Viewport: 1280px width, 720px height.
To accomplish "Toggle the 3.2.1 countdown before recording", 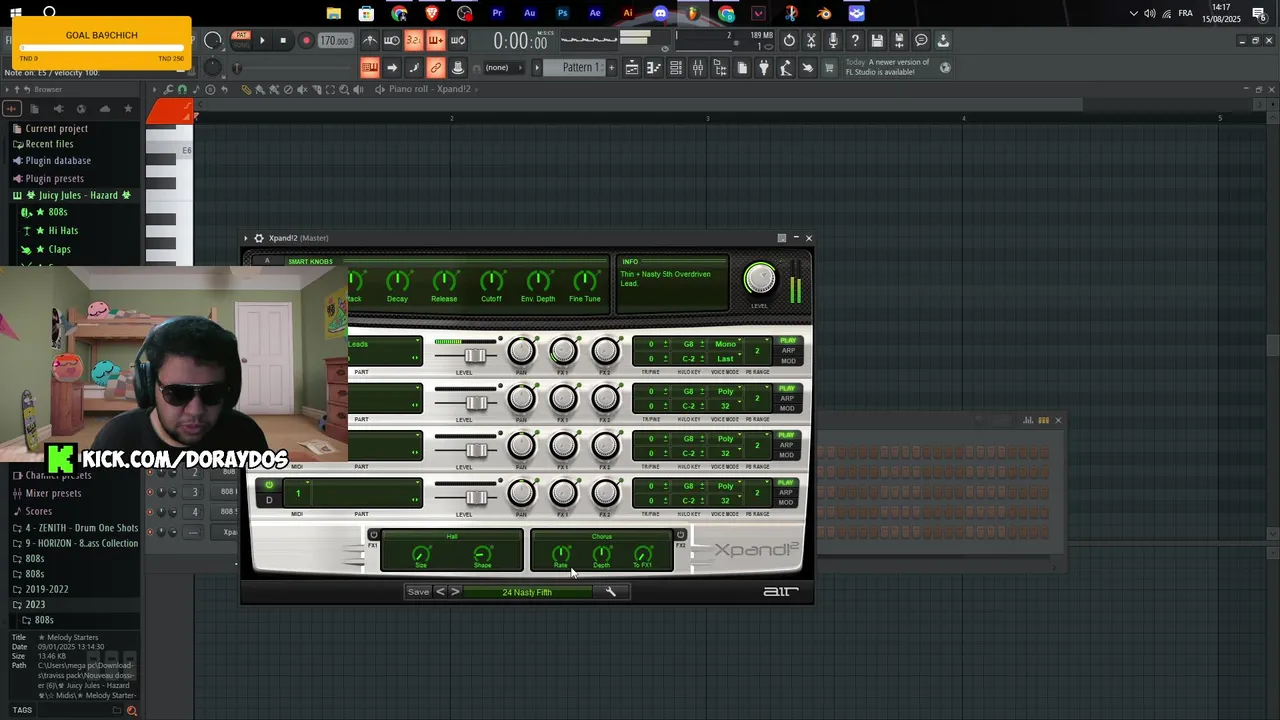I will click(413, 40).
